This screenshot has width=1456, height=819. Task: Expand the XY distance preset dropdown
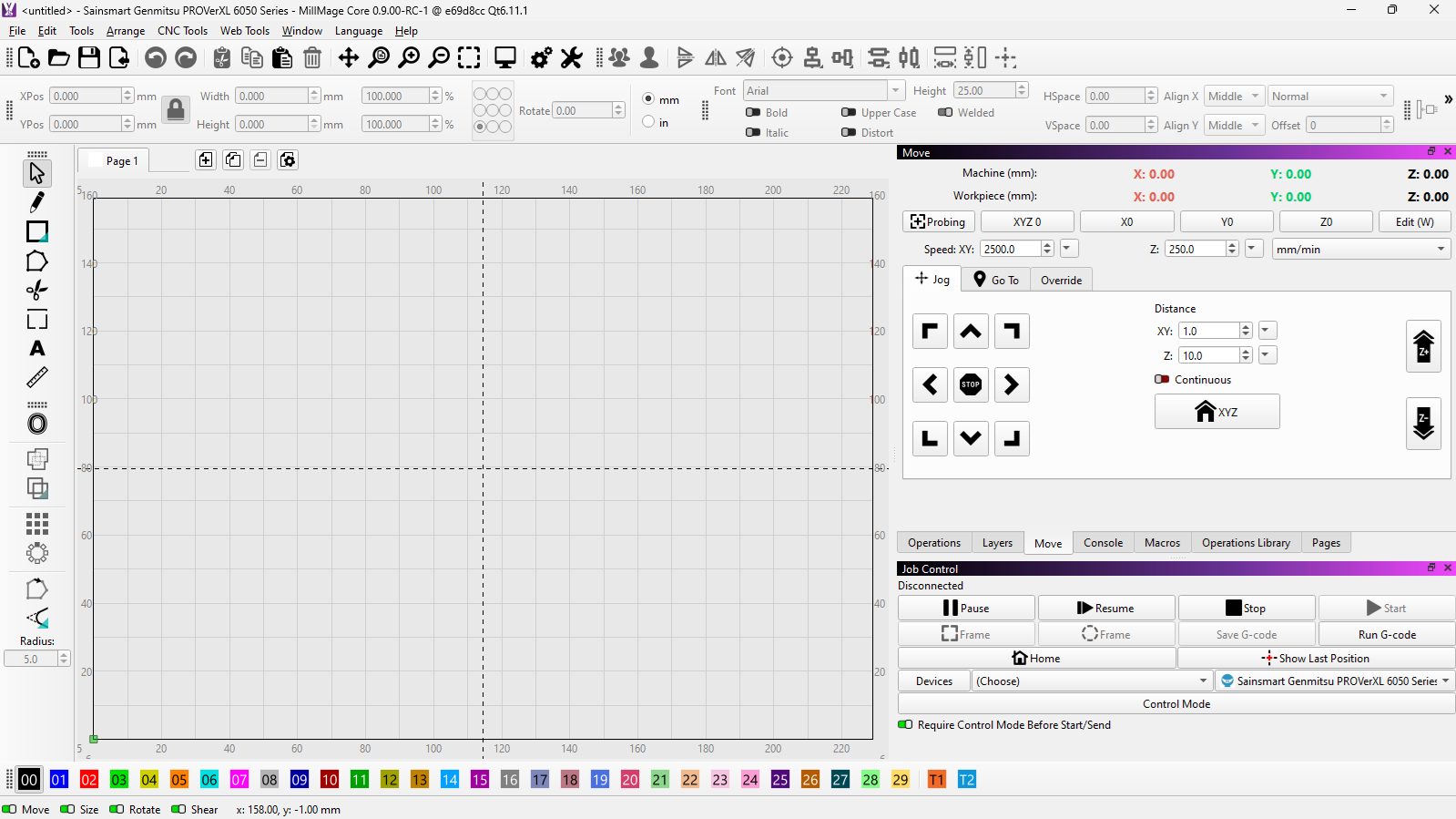[x=1266, y=331]
